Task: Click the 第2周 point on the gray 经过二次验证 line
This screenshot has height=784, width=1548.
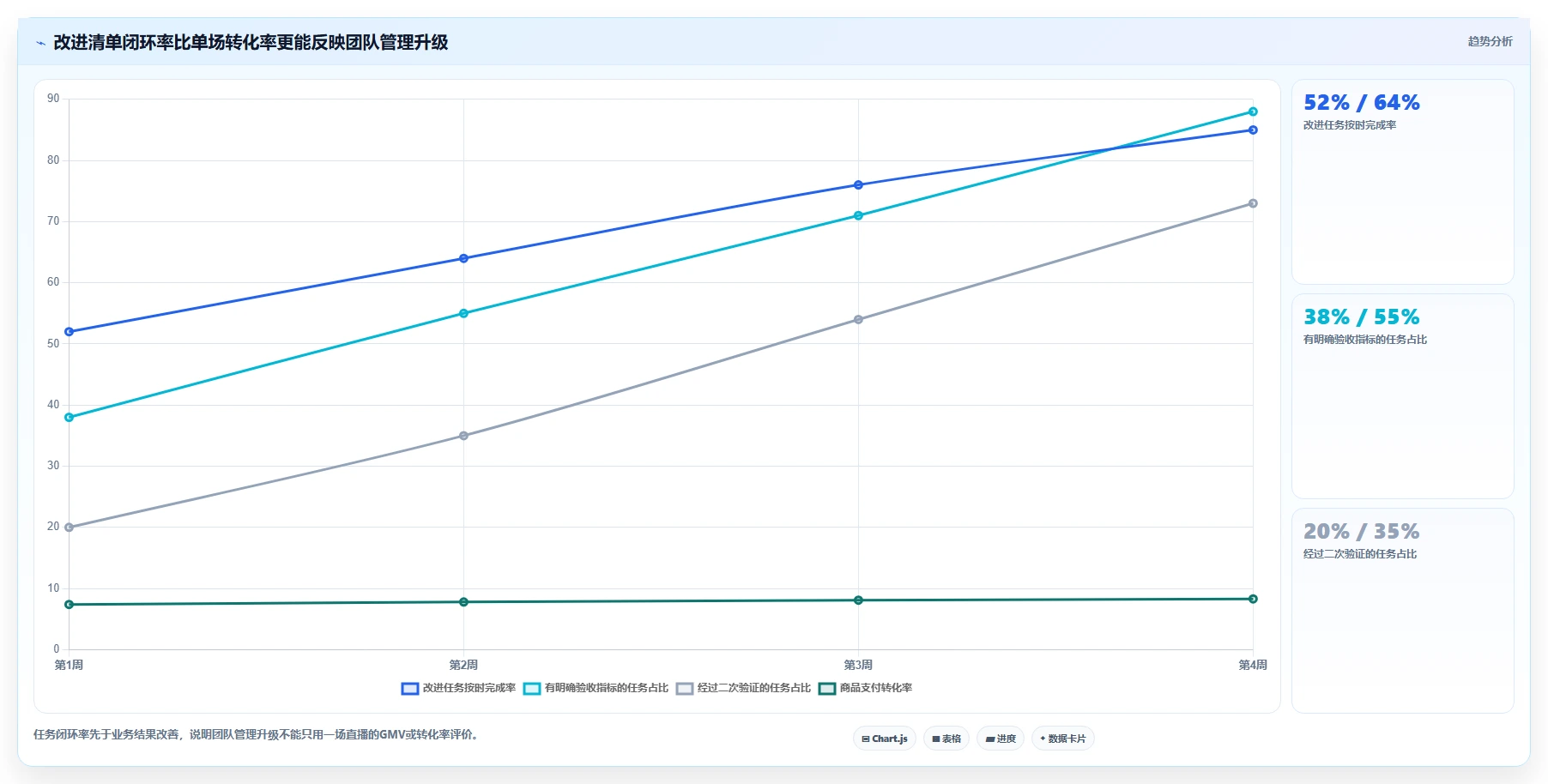Action: [463, 436]
